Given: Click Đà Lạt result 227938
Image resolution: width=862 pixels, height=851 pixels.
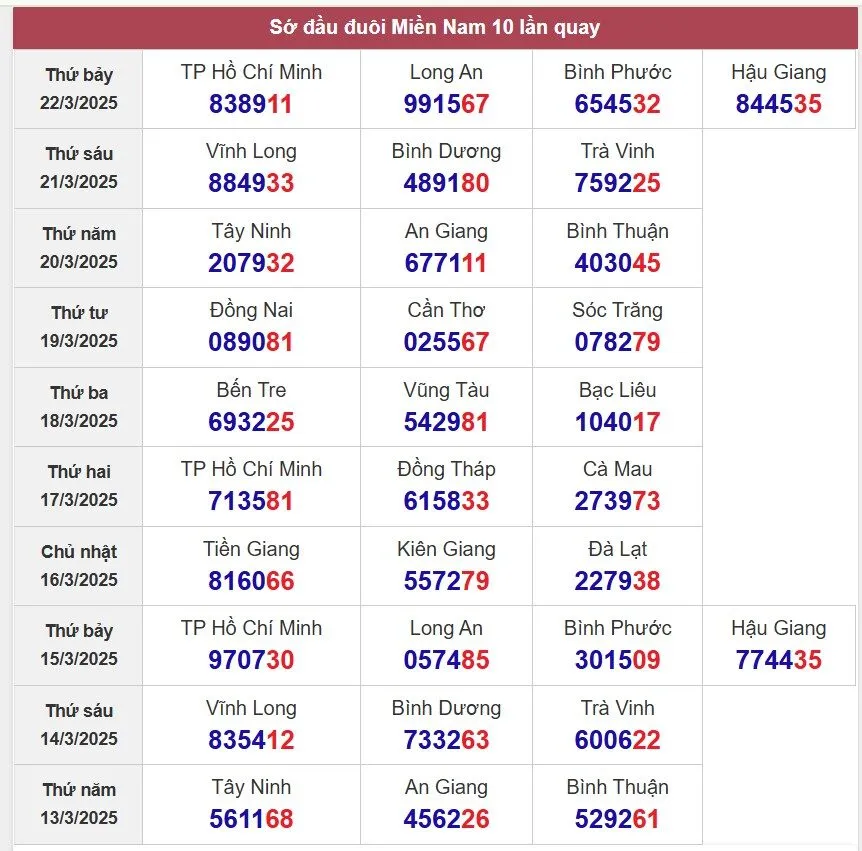Looking at the screenshot, I should pos(617,580).
